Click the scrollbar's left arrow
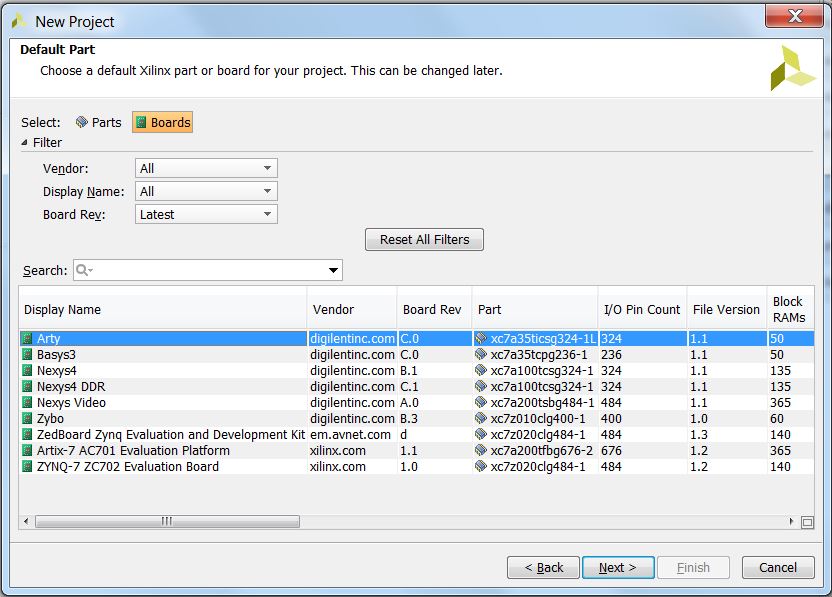Image resolution: width=832 pixels, height=597 pixels. coord(26,522)
